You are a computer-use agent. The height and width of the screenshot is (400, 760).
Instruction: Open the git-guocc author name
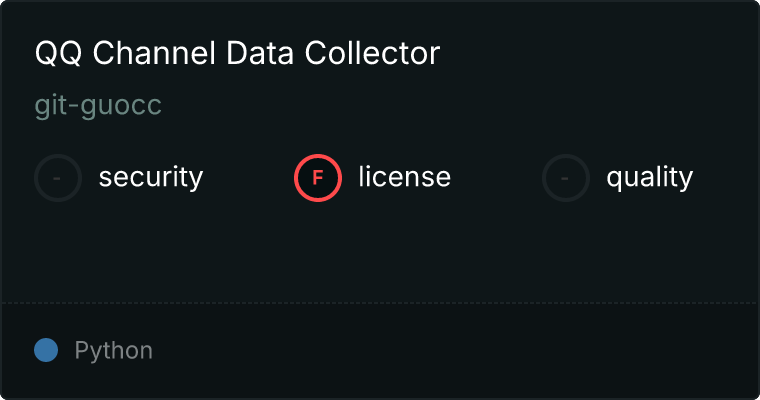coord(98,106)
